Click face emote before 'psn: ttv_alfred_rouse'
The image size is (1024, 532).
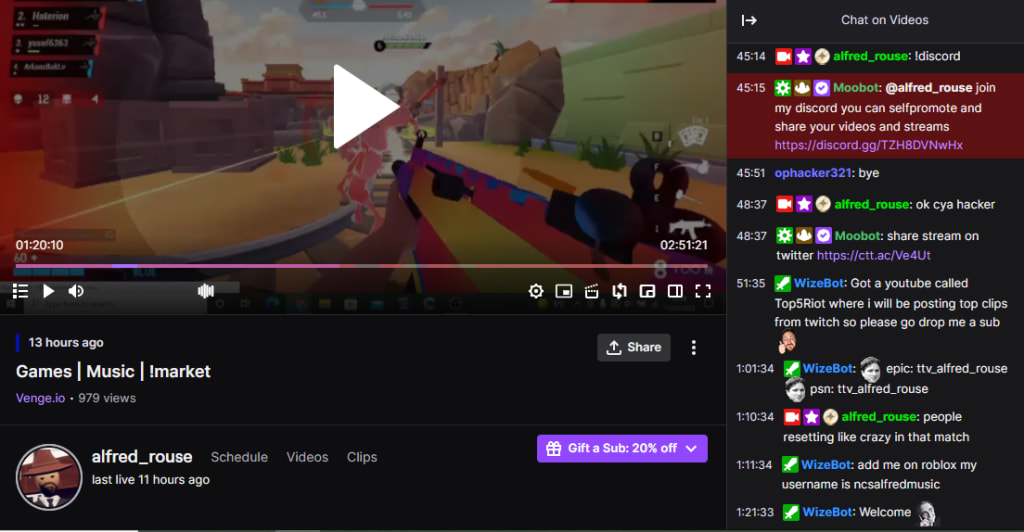pyautogui.click(x=795, y=390)
